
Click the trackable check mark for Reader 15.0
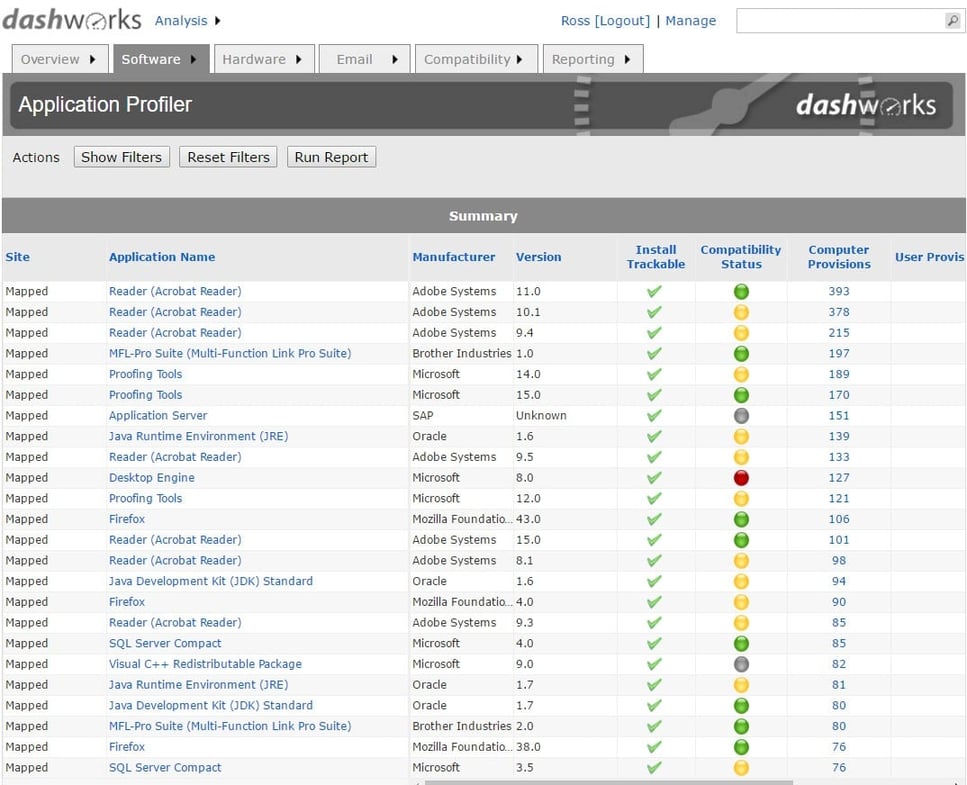click(x=654, y=540)
